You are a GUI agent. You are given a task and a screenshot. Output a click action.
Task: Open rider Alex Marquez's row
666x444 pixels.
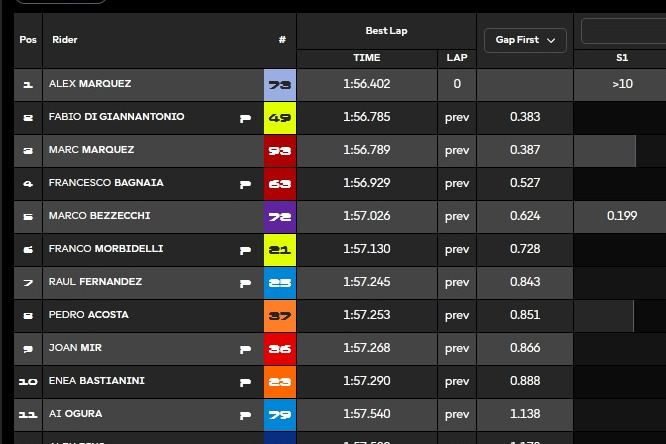point(90,85)
